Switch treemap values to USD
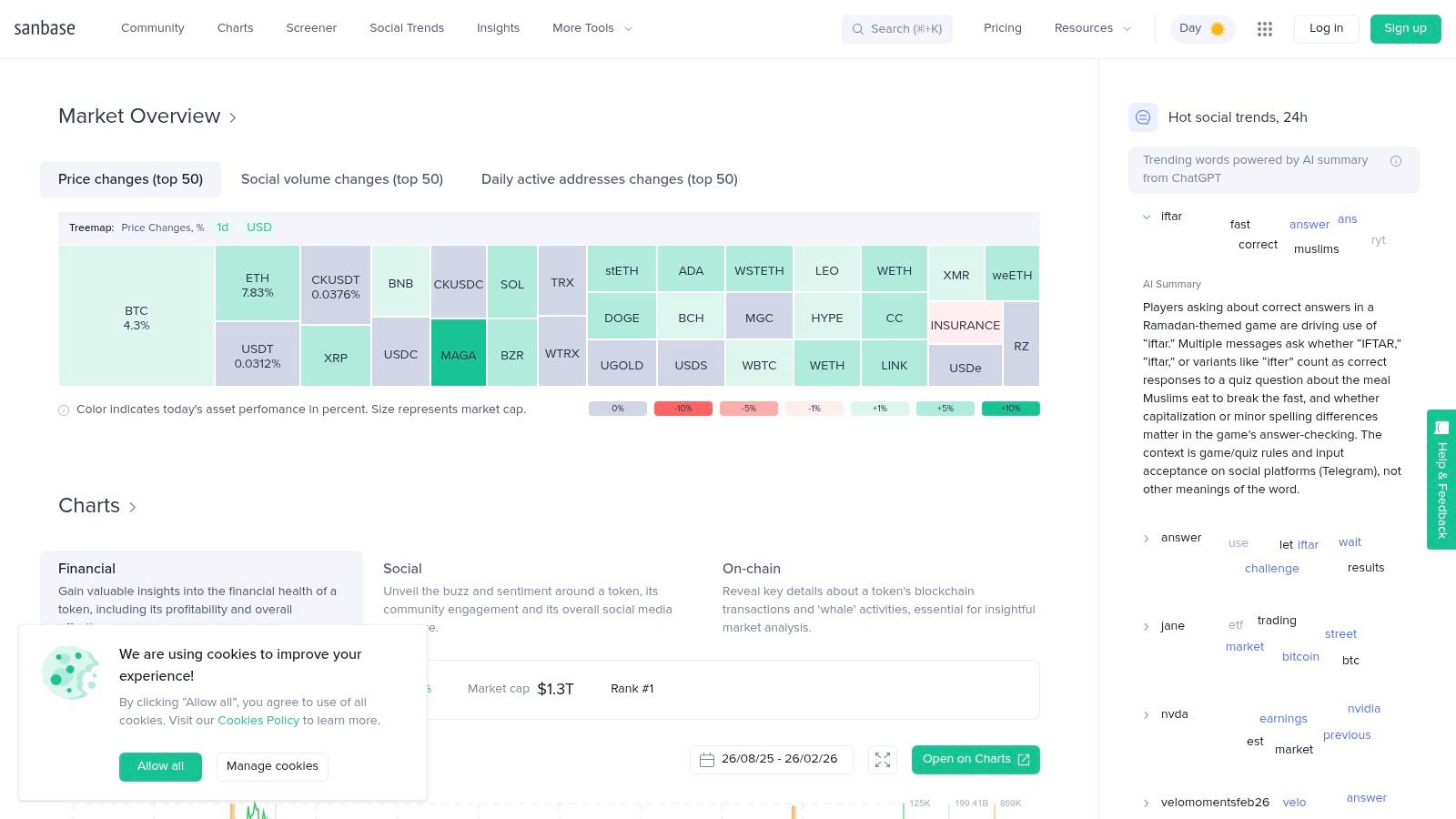 (258, 227)
